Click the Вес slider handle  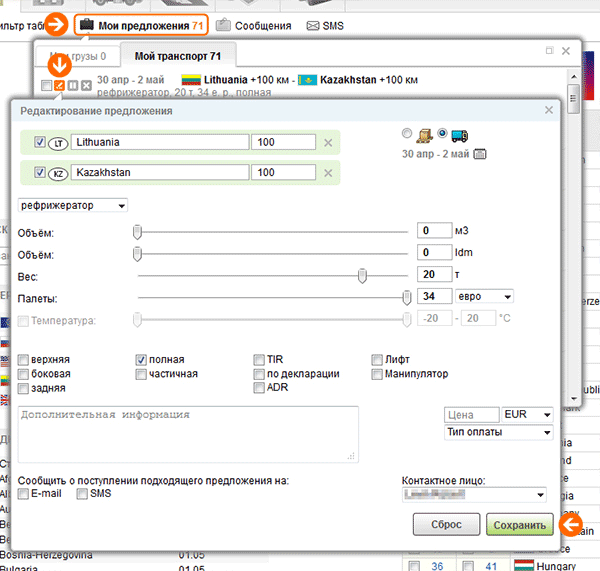(363, 275)
